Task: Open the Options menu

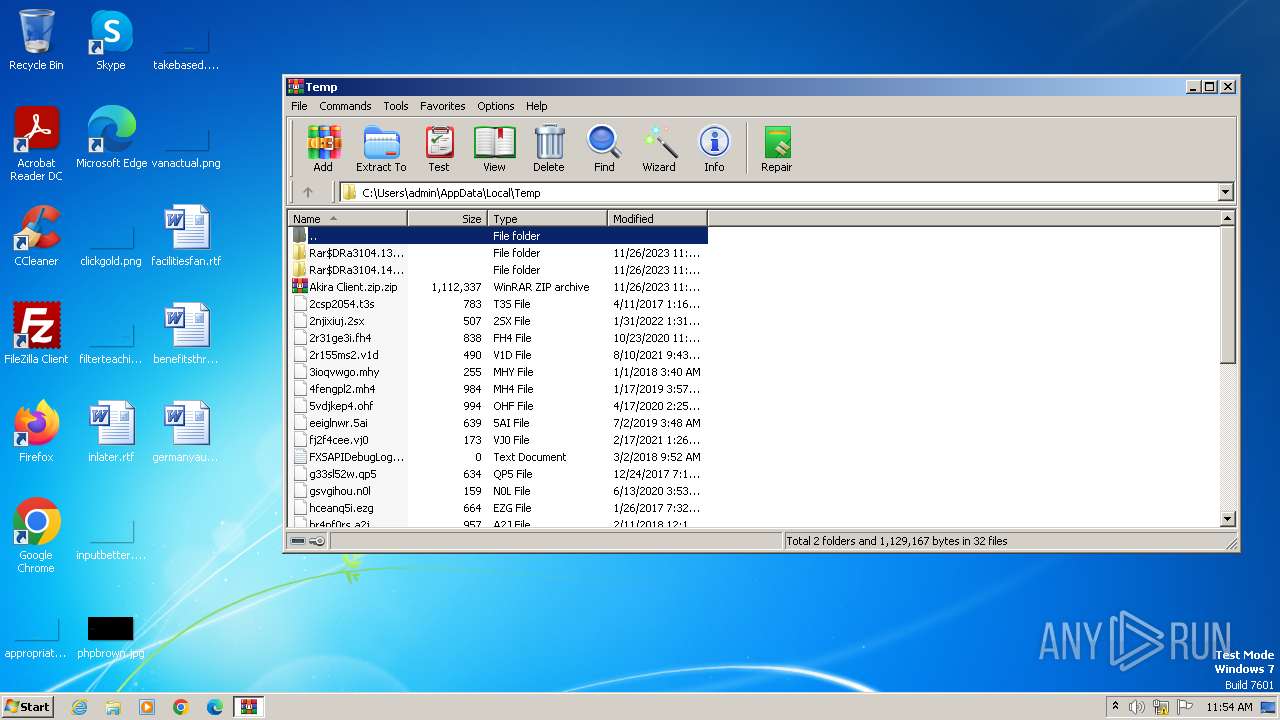Action: (x=495, y=106)
